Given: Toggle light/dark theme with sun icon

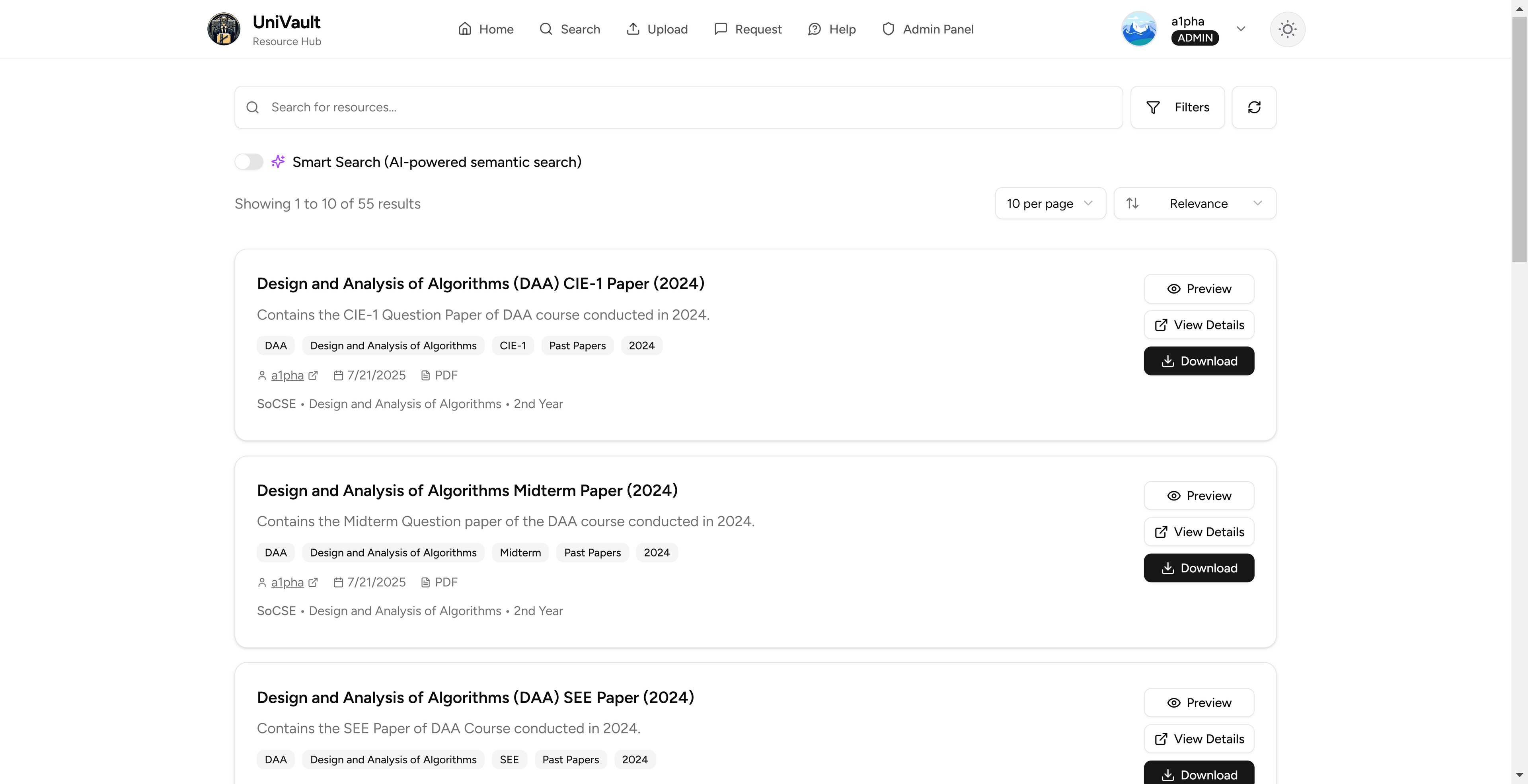Looking at the screenshot, I should (x=1287, y=29).
